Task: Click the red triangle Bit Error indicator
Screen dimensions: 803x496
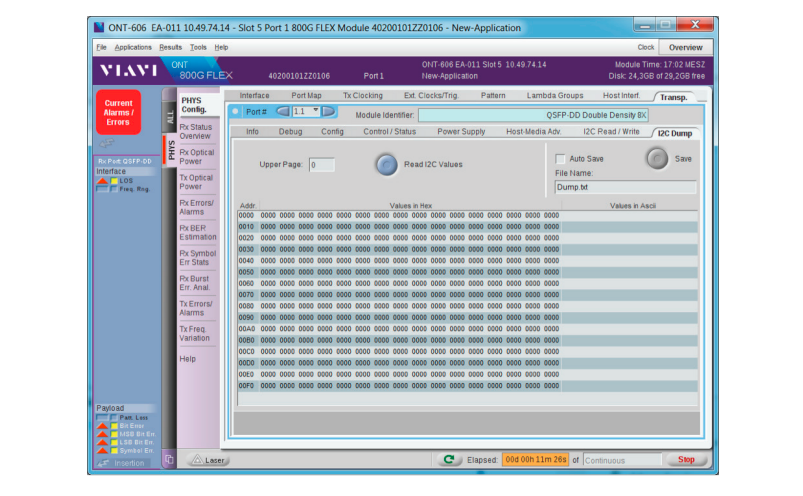Action: pyautogui.click(x=102, y=426)
